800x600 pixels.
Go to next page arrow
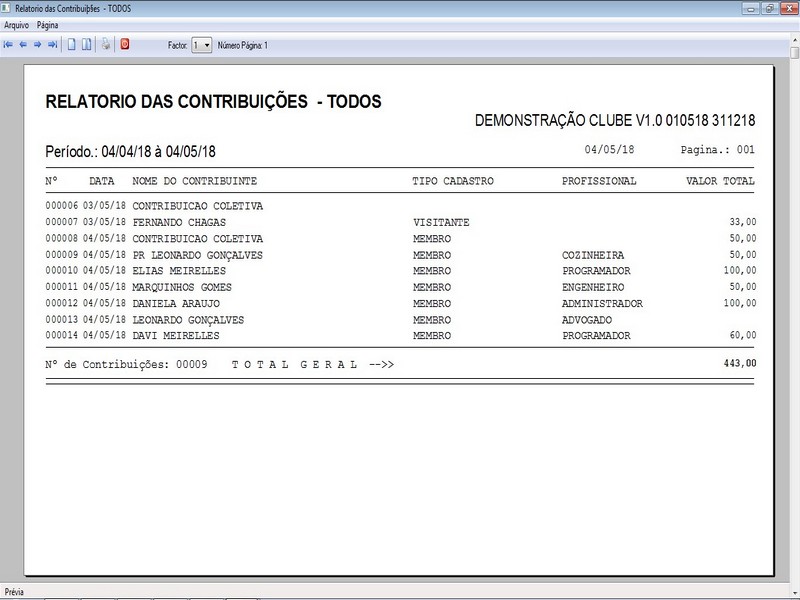point(37,45)
